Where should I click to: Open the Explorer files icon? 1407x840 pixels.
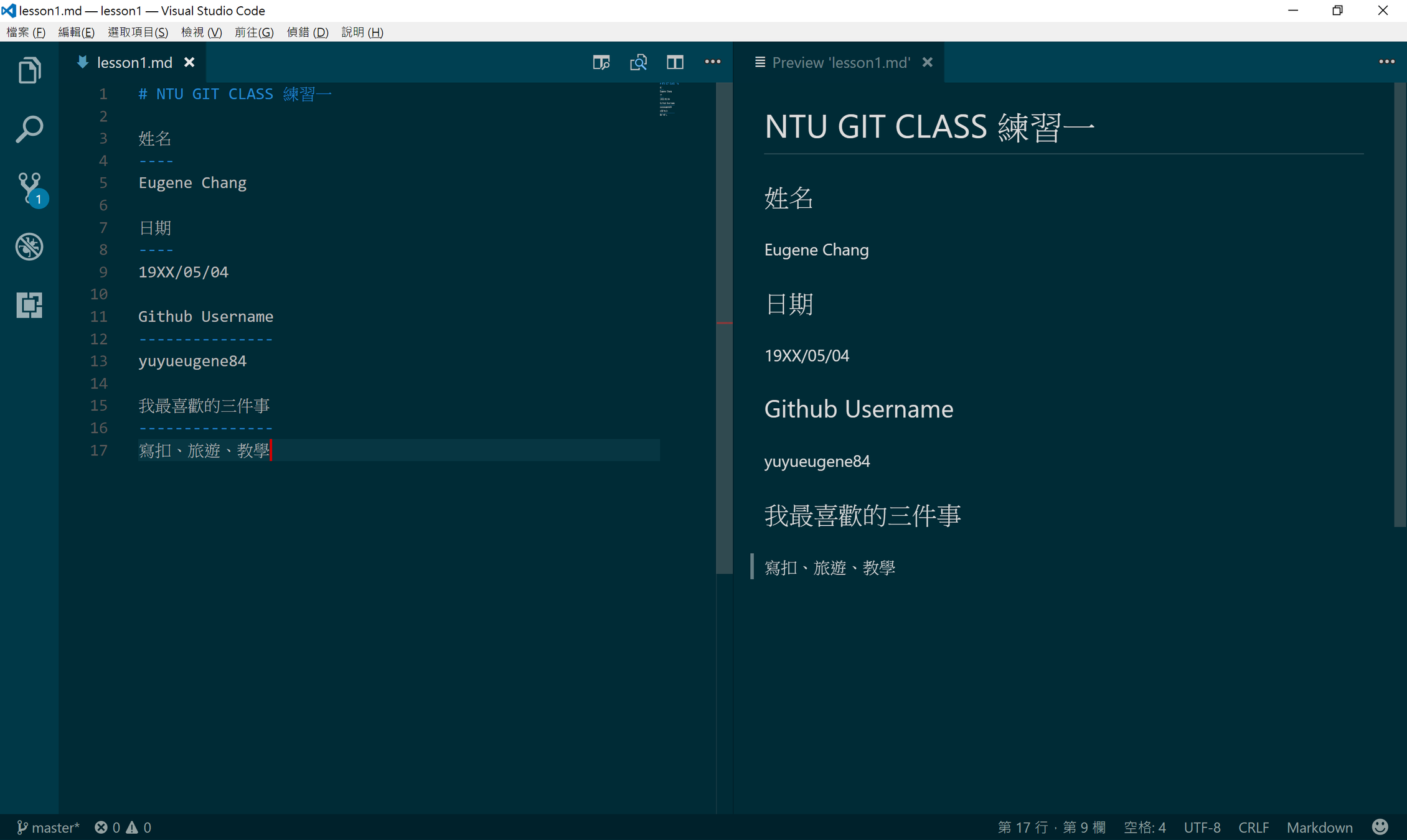pyautogui.click(x=29, y=70)
